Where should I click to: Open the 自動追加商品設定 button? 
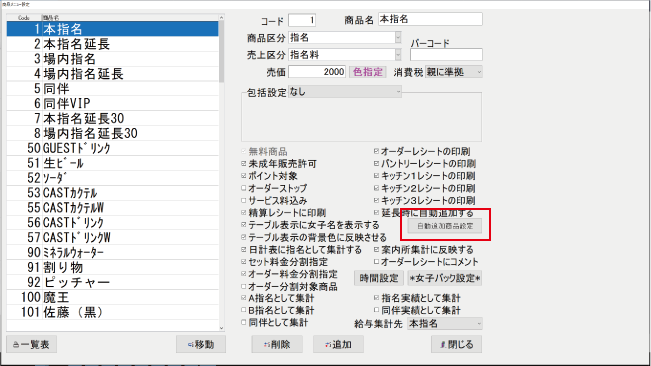[x=445, y=226]
